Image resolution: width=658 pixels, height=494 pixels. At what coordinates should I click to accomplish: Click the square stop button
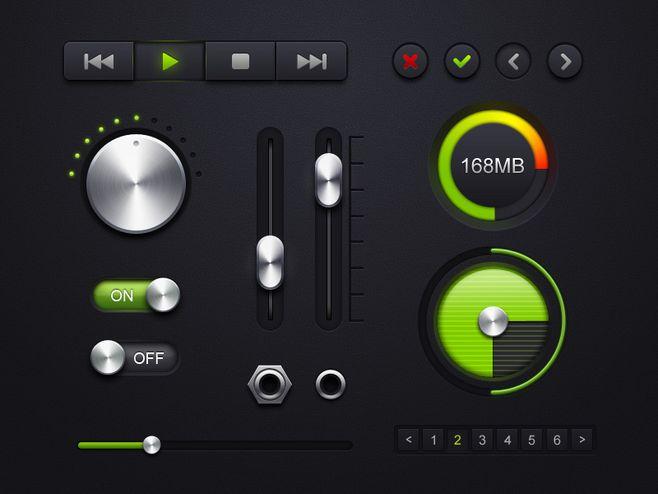tap(240, 61)
